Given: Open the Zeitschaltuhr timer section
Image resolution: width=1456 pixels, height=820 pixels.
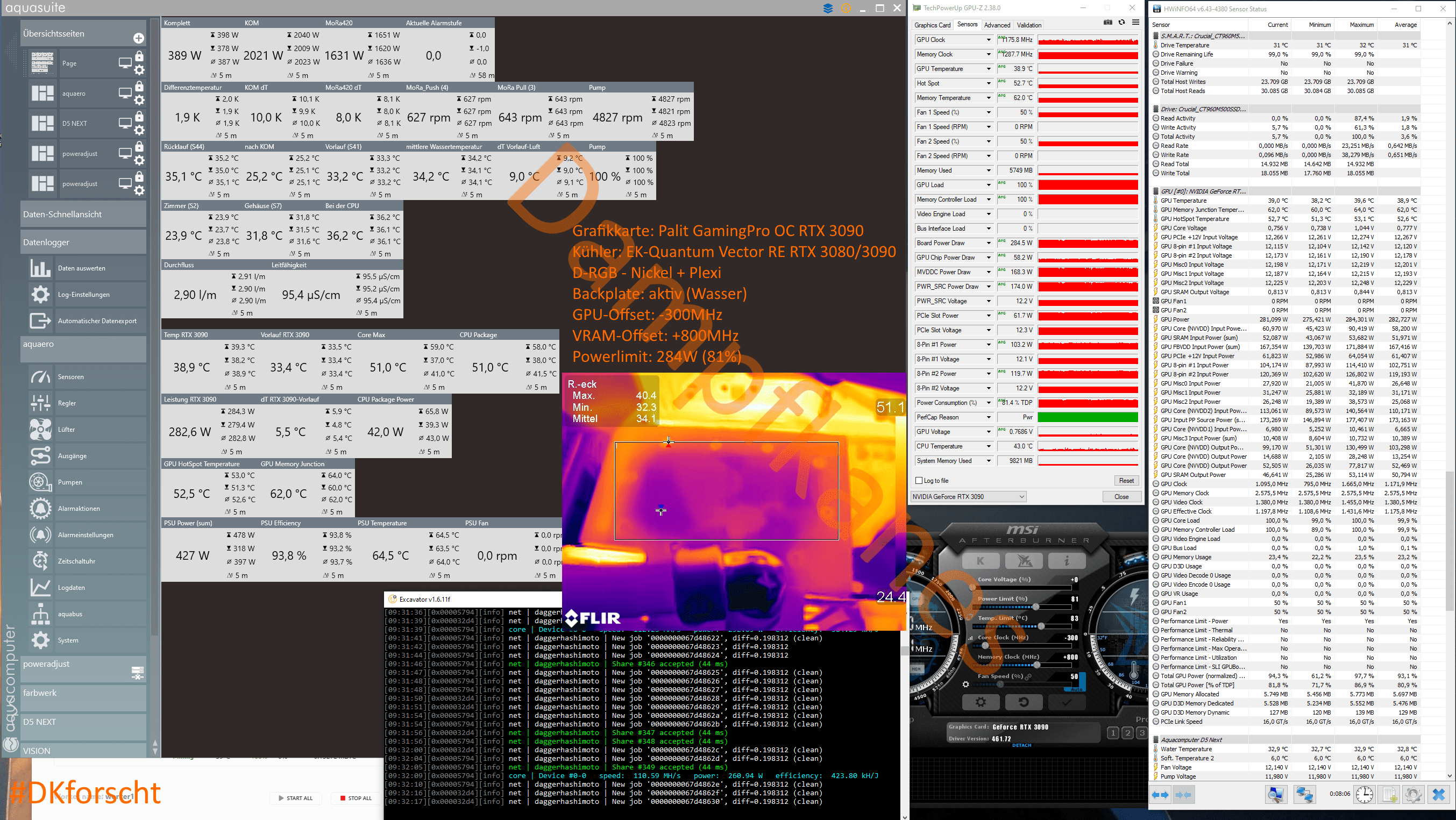Looking at the screenshot, I should tap(87, 561).
